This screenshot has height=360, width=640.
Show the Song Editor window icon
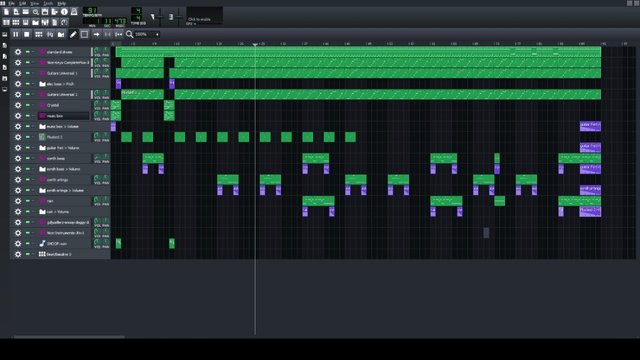[6, 22]
